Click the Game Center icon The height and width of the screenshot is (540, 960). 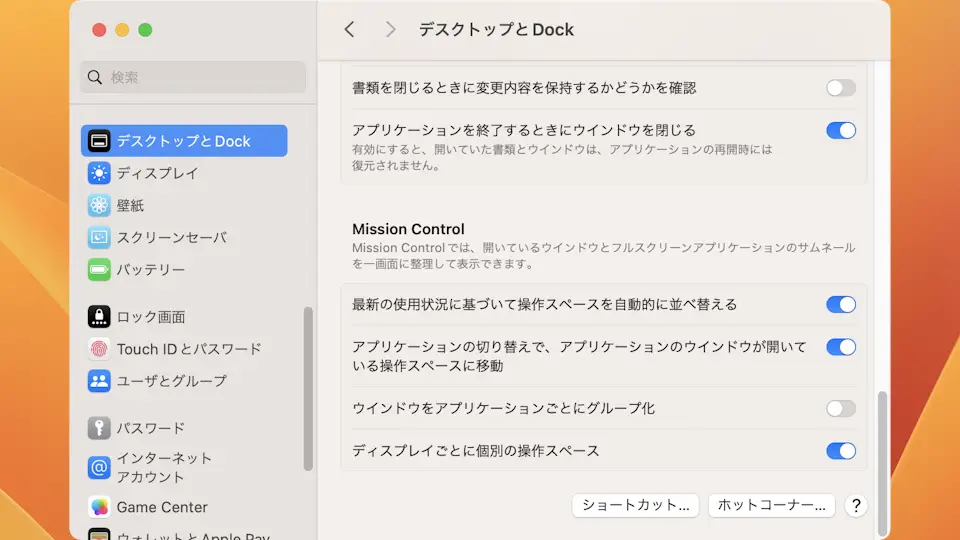click(99, 507)
